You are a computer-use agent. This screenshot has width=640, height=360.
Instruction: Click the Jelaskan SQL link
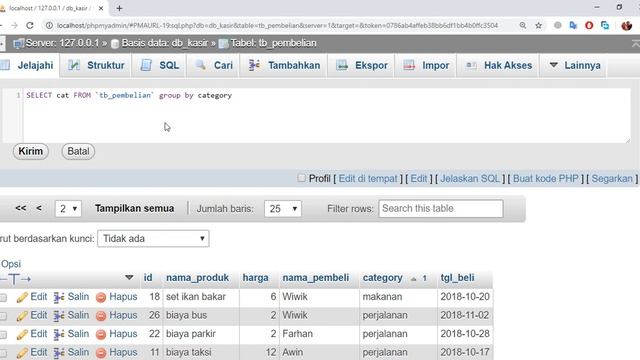pyautogui.click(x=470, y=179)
